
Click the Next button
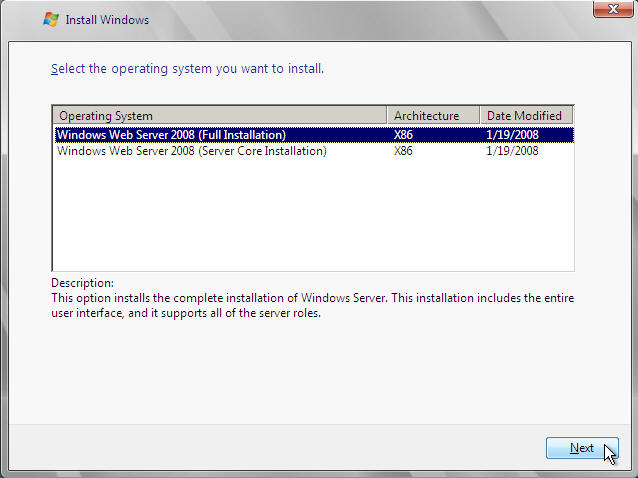(582, 448)
